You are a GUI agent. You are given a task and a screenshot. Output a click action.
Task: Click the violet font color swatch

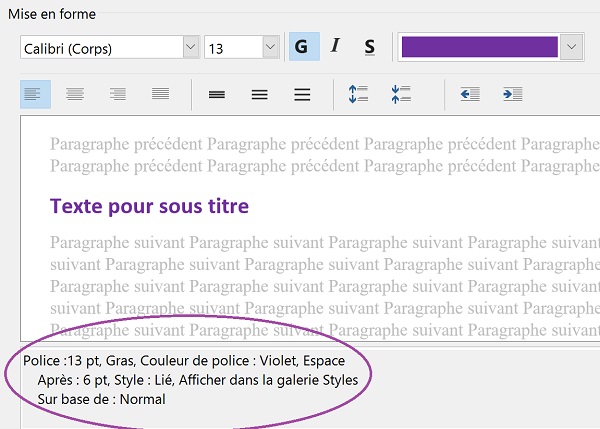click(x=479, y=47)
